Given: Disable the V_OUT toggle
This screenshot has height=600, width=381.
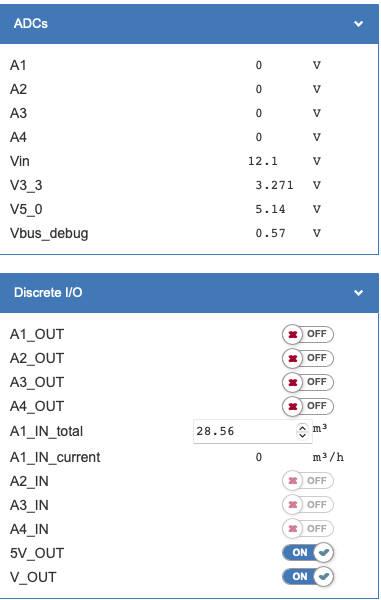Looking at the screenshot, I should (308, 577).
